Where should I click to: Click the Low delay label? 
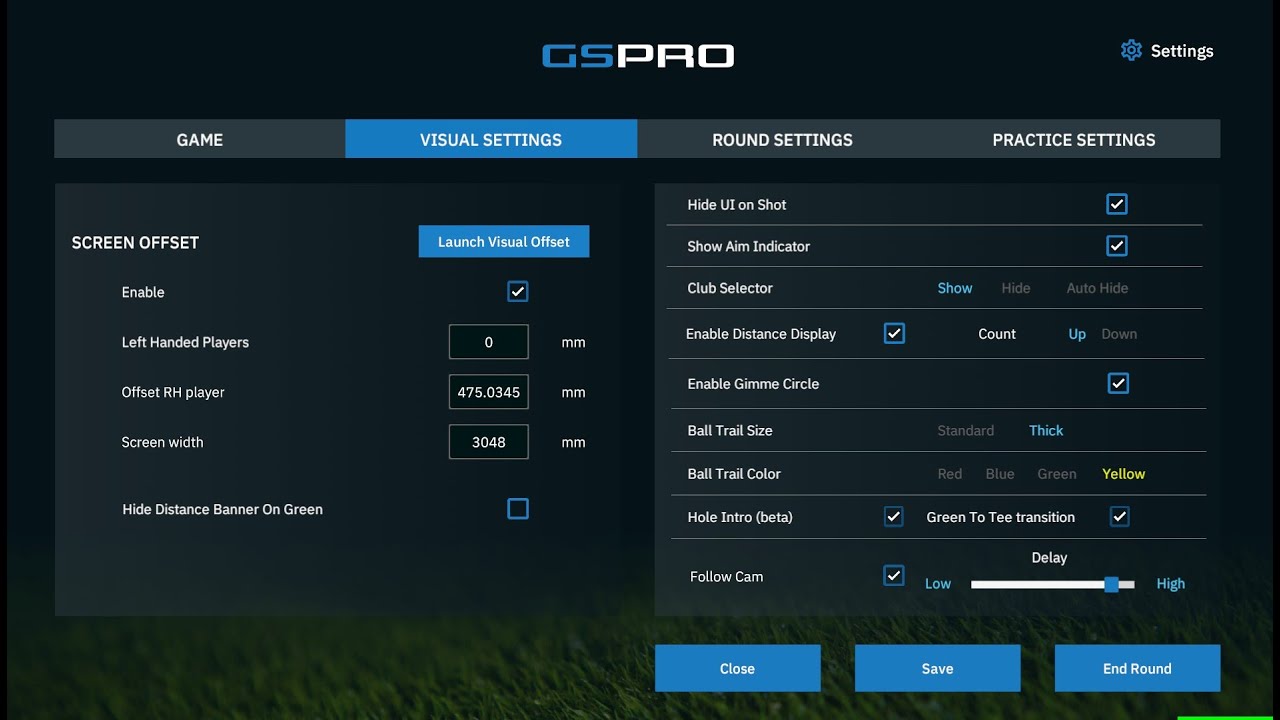tap(938, 584)
